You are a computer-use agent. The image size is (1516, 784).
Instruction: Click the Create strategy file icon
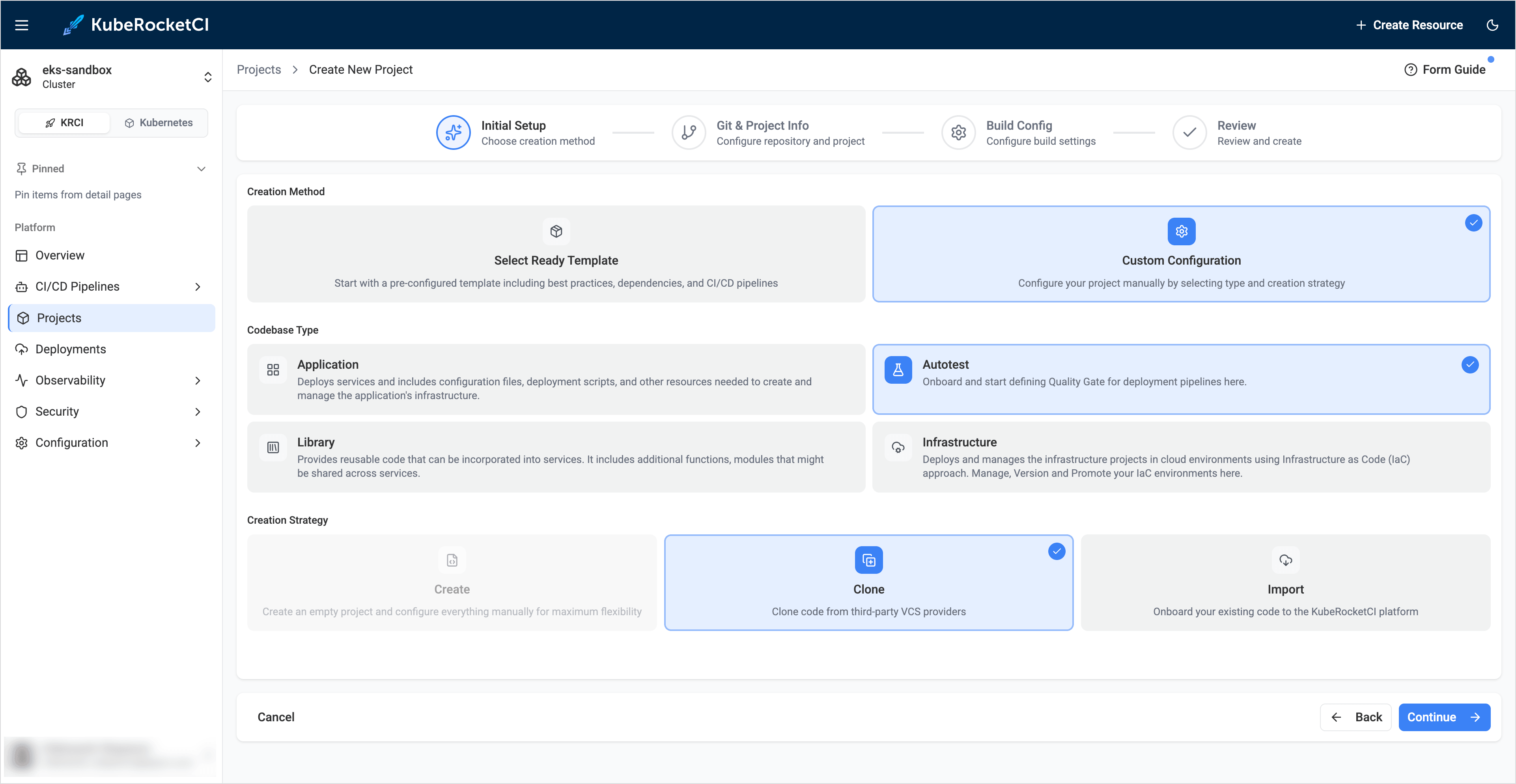[452, 560]
